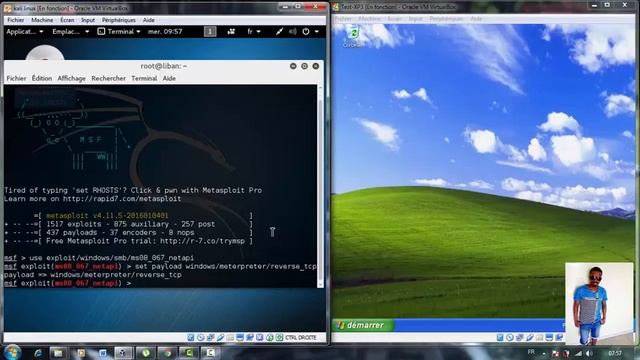Open Édition menu in the terminal
640x360 pixels.
tap(42, 78)
